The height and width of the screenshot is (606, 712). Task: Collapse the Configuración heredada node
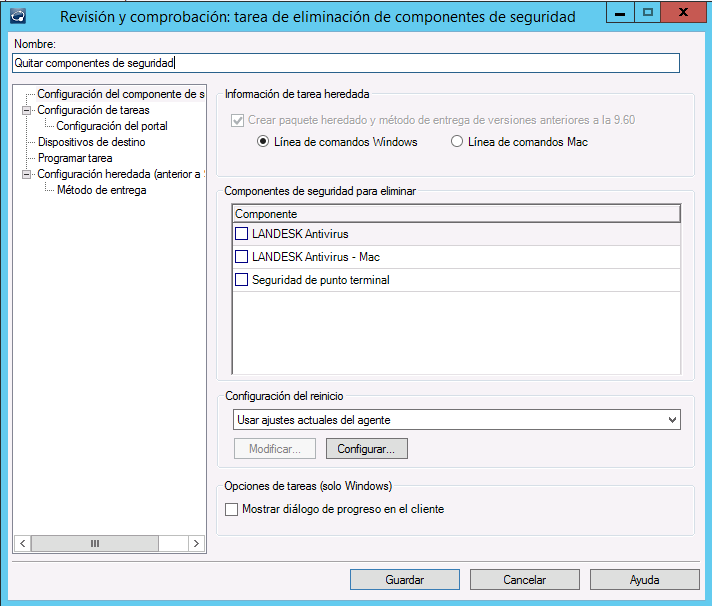pos(26,174)
